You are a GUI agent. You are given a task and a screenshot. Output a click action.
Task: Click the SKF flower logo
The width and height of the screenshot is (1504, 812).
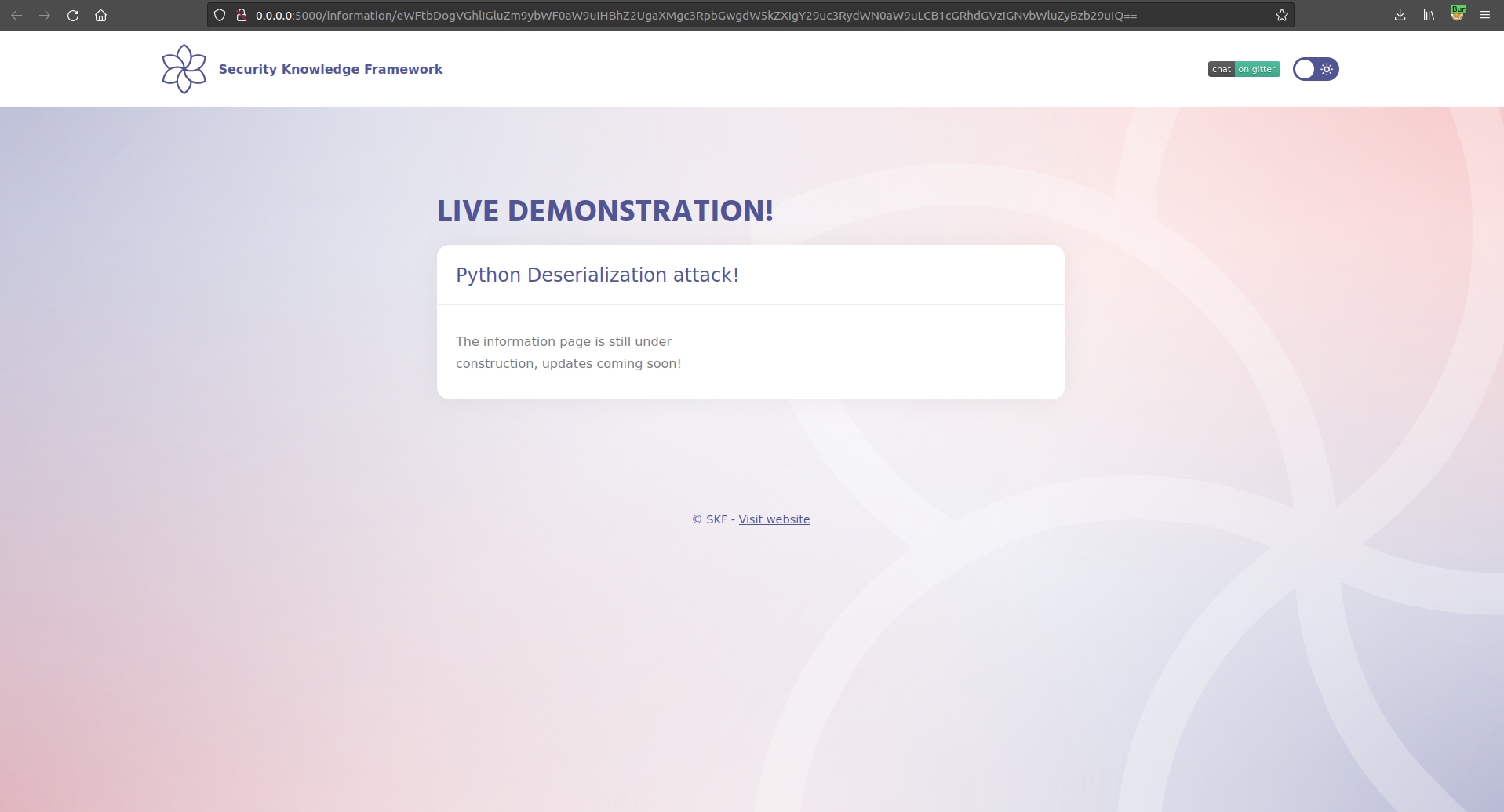click(x=184, y=69)
